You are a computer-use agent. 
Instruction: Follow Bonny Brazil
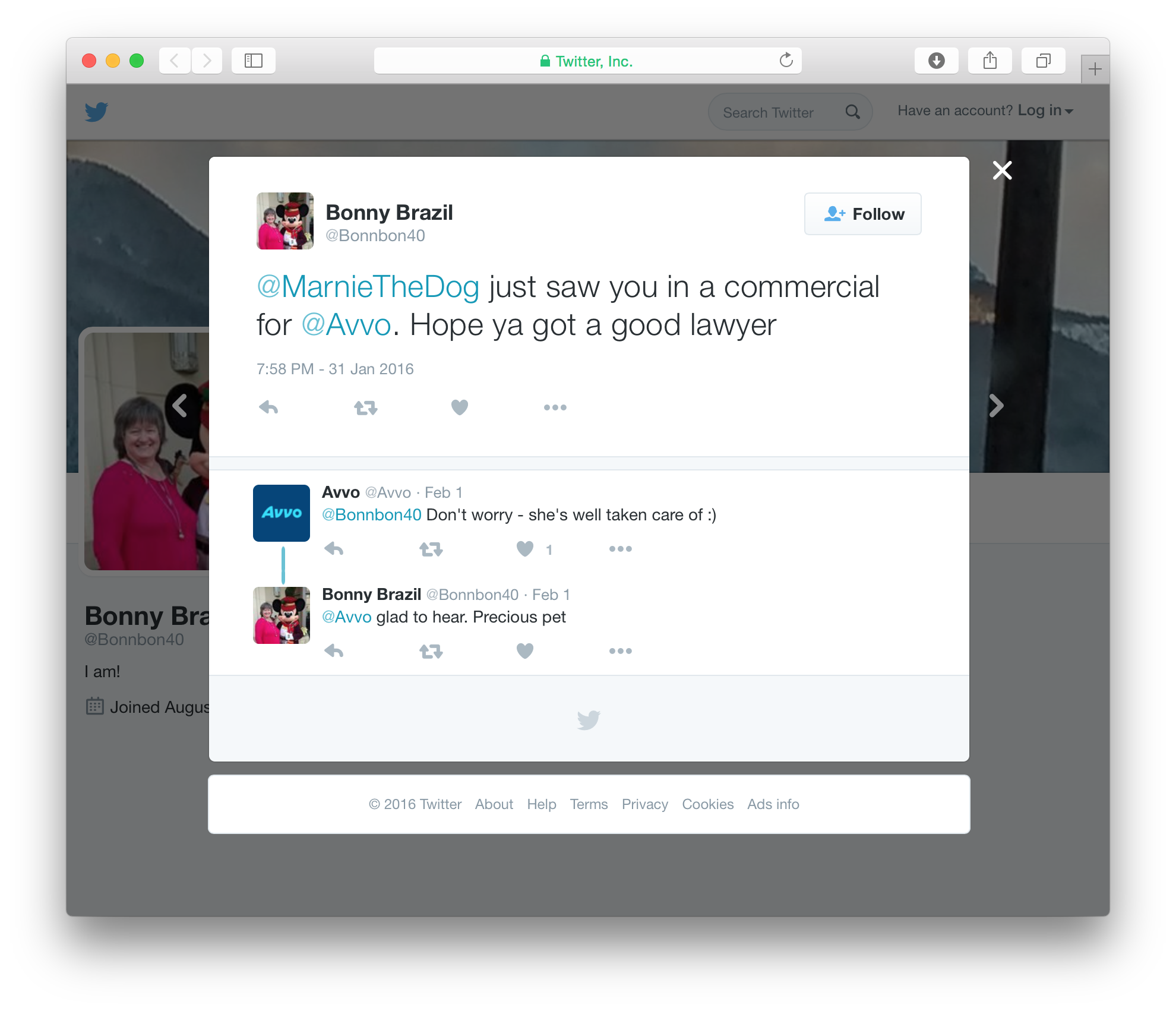(862, 214)
